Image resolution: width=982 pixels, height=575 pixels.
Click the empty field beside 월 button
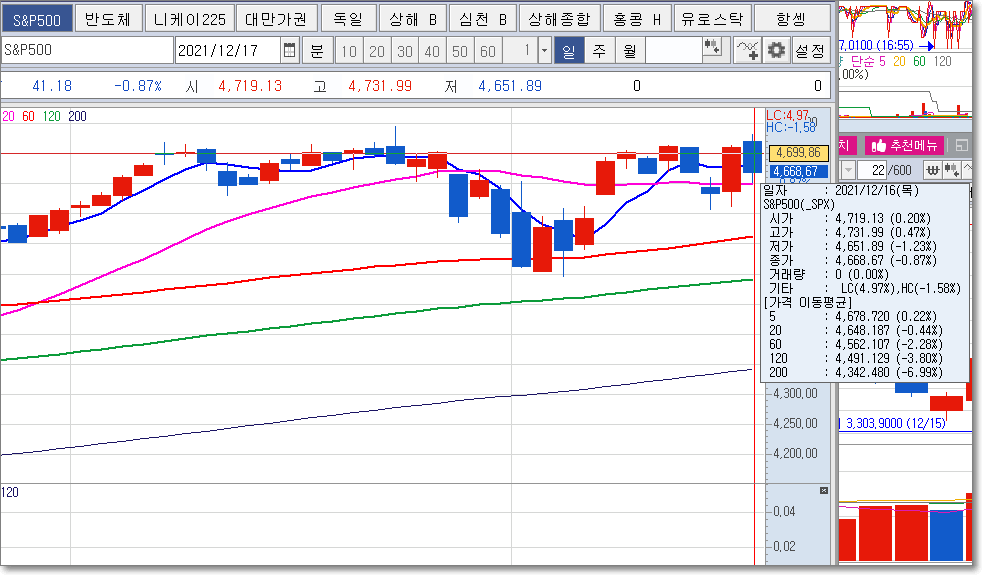673,51
